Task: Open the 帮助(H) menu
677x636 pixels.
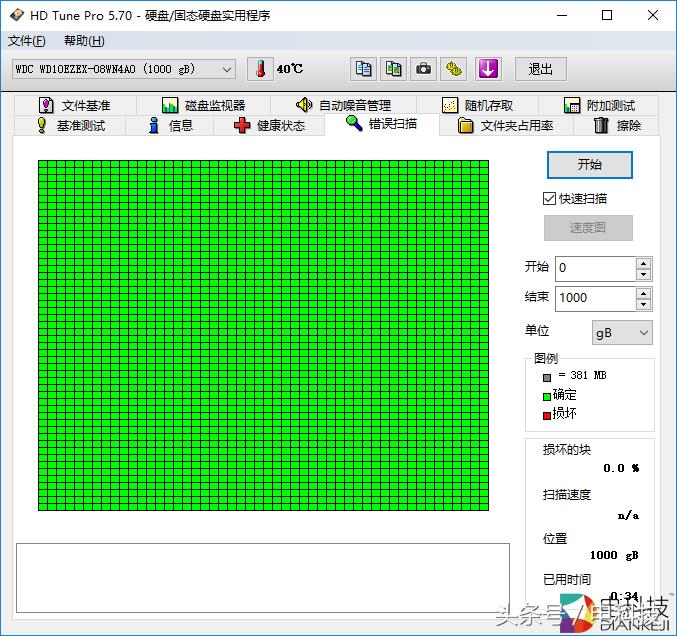Action: click(84, 41)
